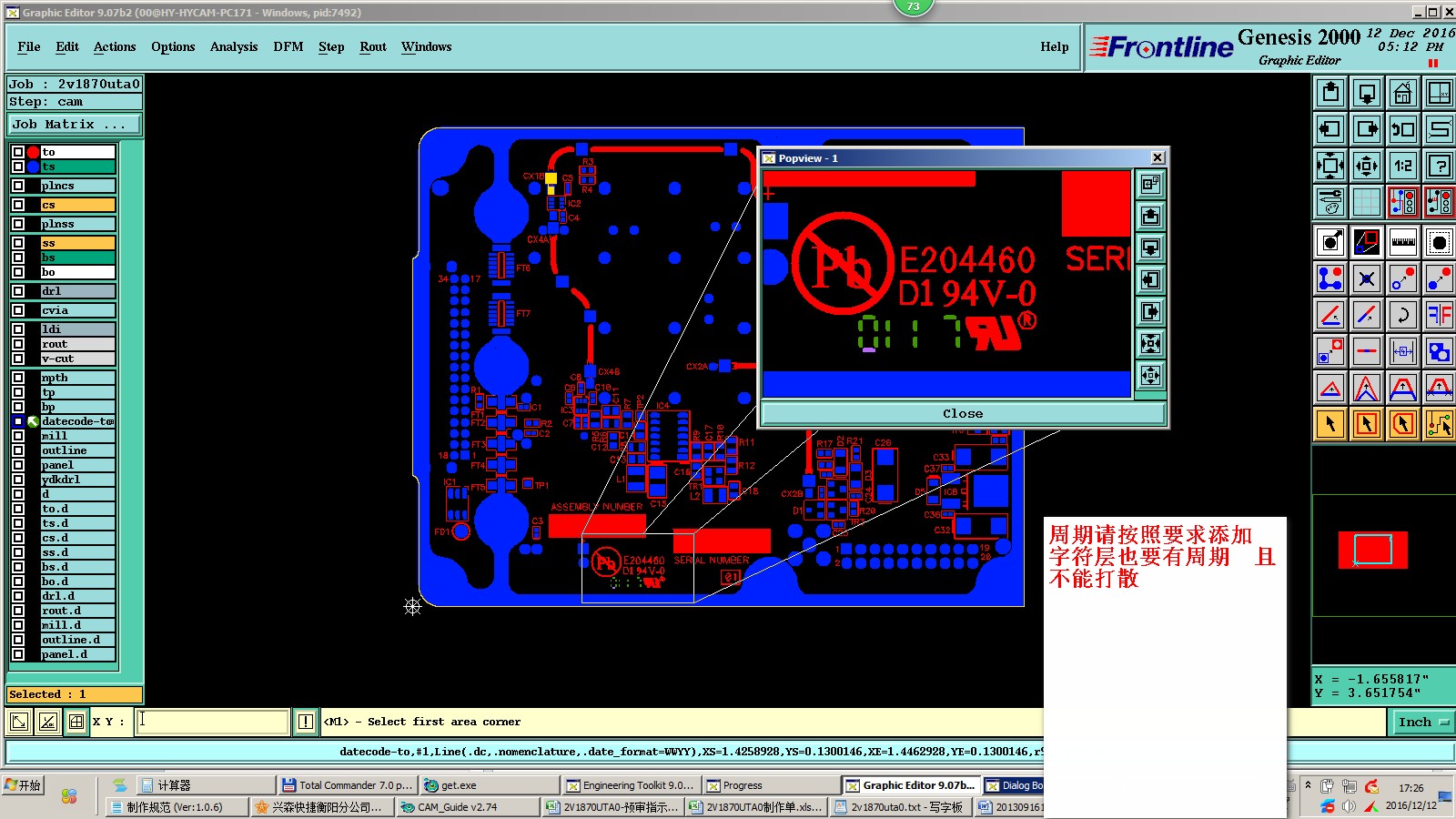Click the blue color dot of 'ts' layer

(33, 167)
